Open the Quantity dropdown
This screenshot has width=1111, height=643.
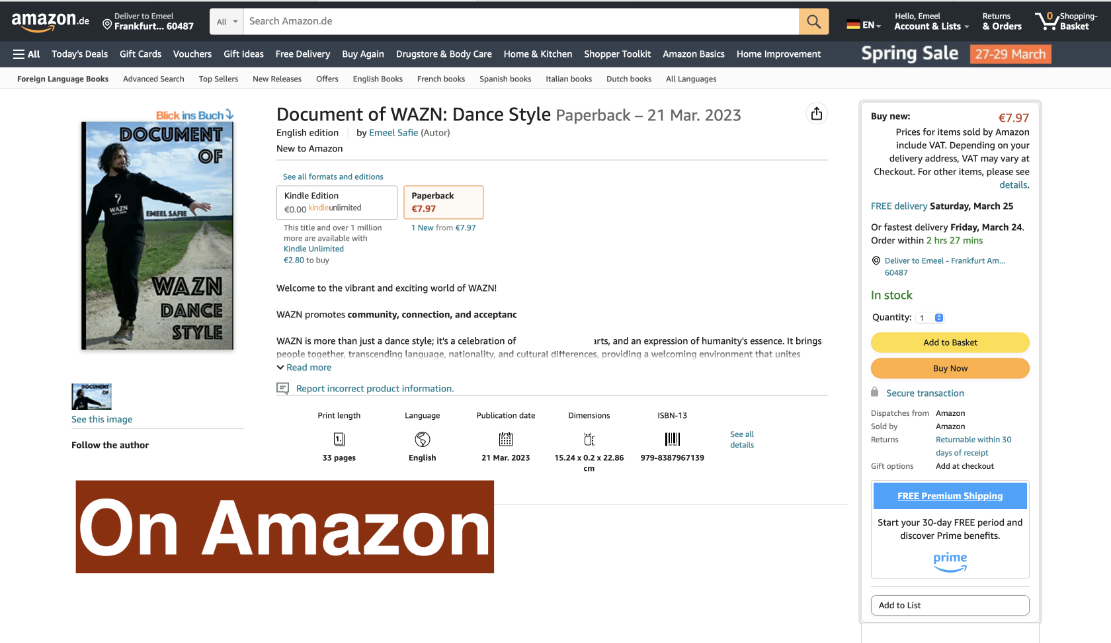pos(930,318)
